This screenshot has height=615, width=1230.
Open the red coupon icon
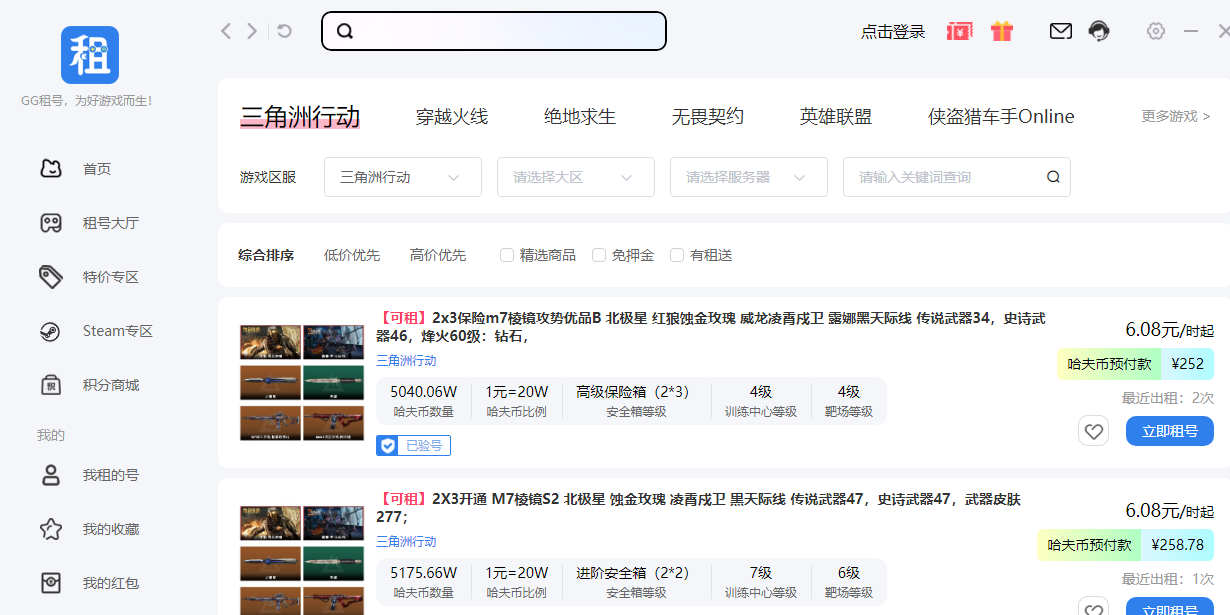959,31
